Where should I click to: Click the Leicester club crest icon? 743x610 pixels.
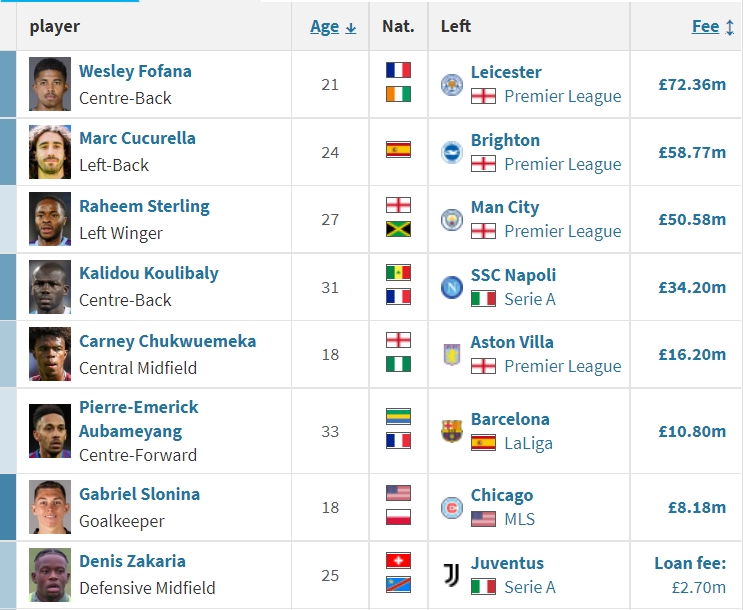452,85
